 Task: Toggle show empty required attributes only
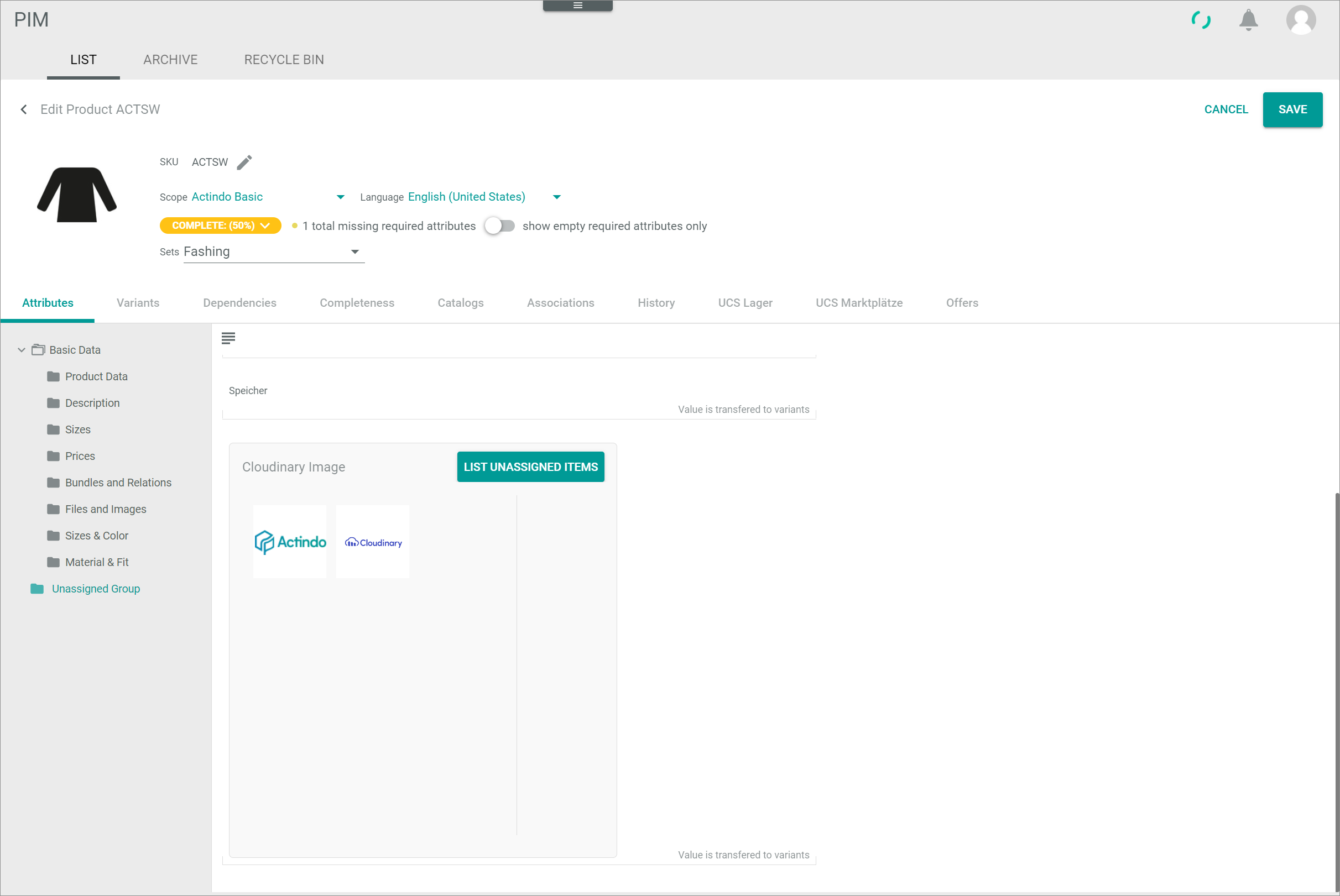tap(499, 226)
